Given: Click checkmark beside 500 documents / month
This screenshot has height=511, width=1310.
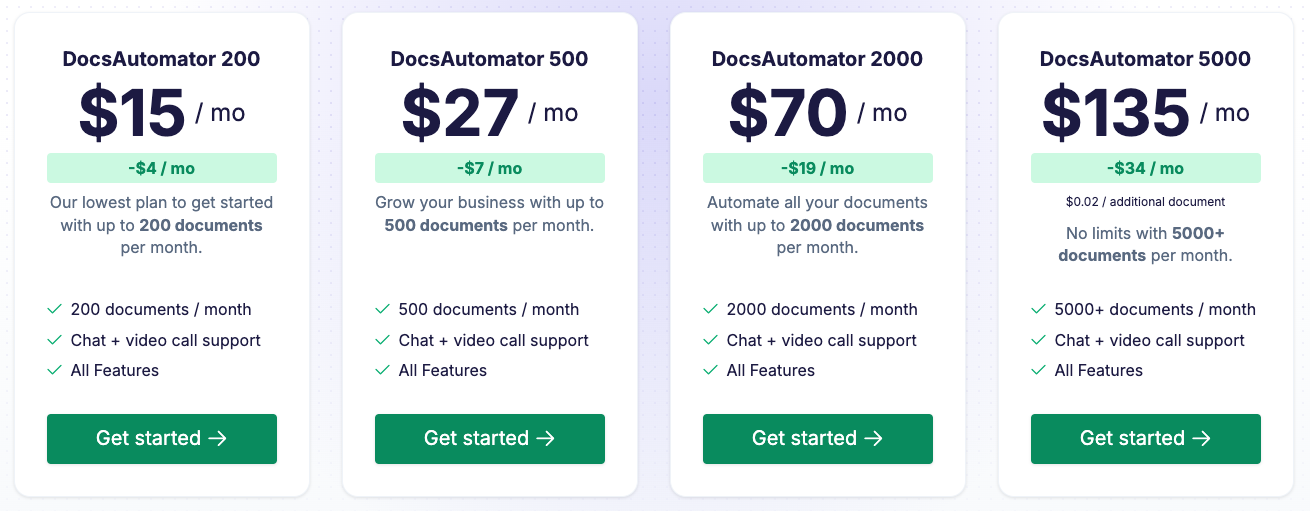Looking at the screenshot, I should (383, 310).
